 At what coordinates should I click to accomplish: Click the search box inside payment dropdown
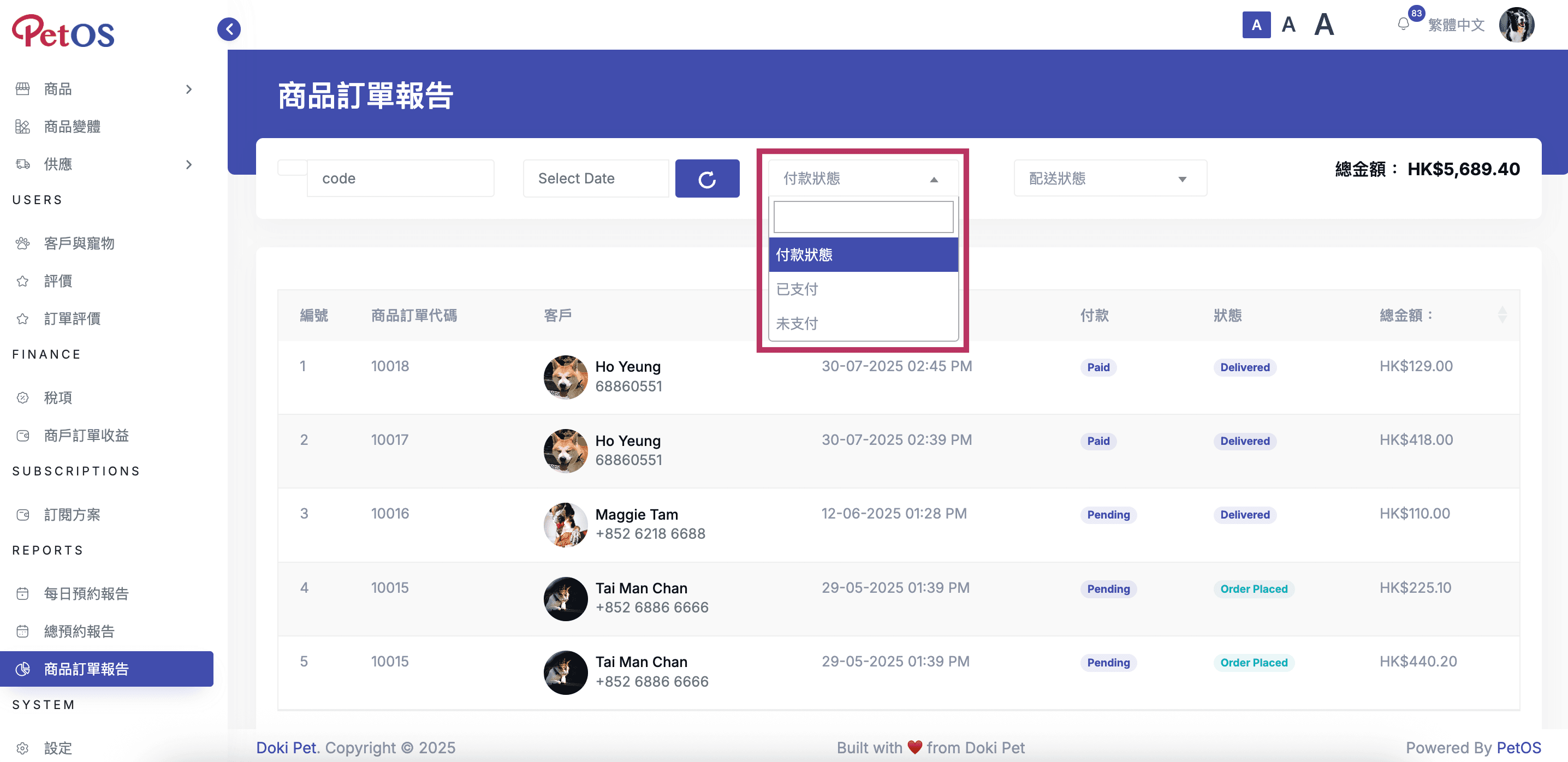click(863, 217)
